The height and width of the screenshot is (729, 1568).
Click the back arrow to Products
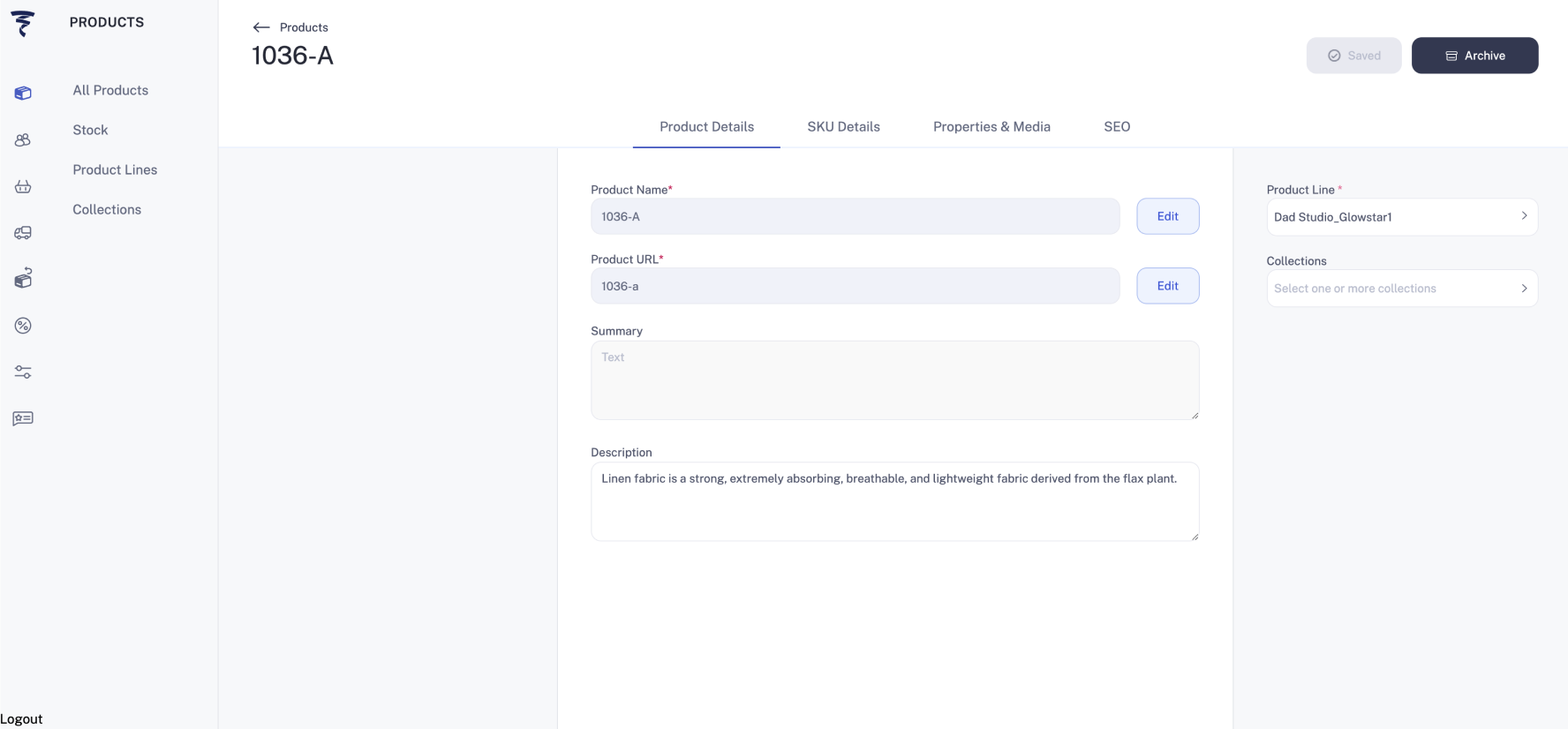click(261, 27)
